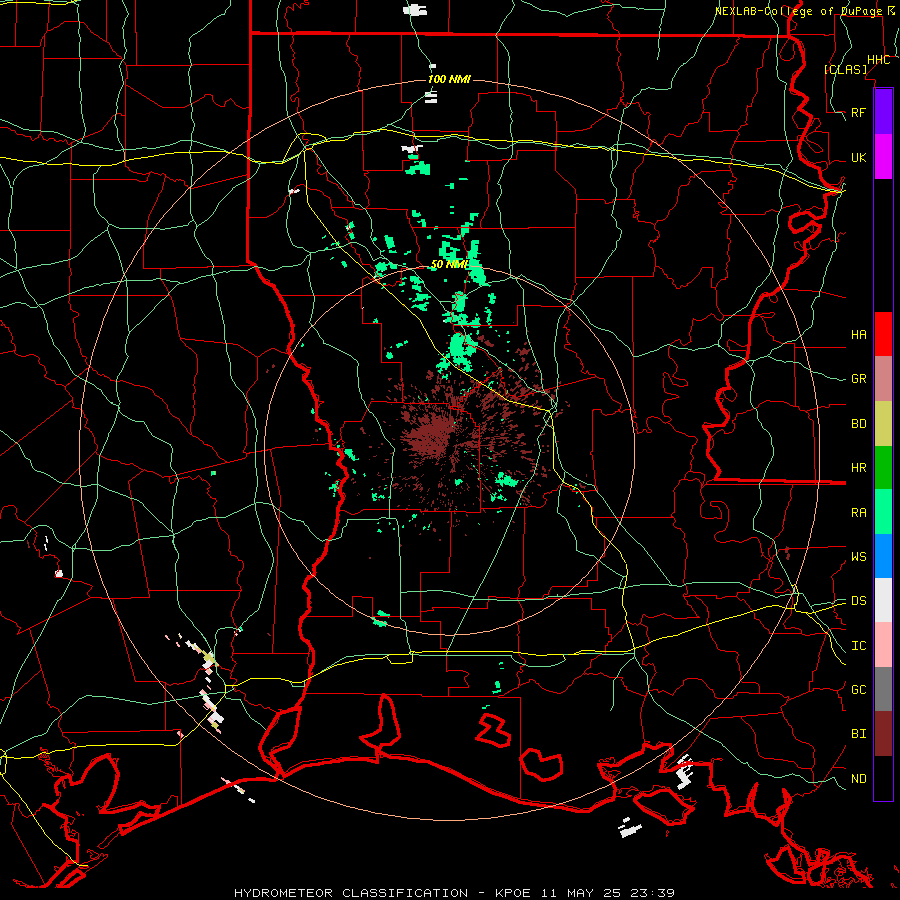Image resolution: width=900 pixels, height=900 pixels.
Task: Click the DS legend label
Action: 859,601
